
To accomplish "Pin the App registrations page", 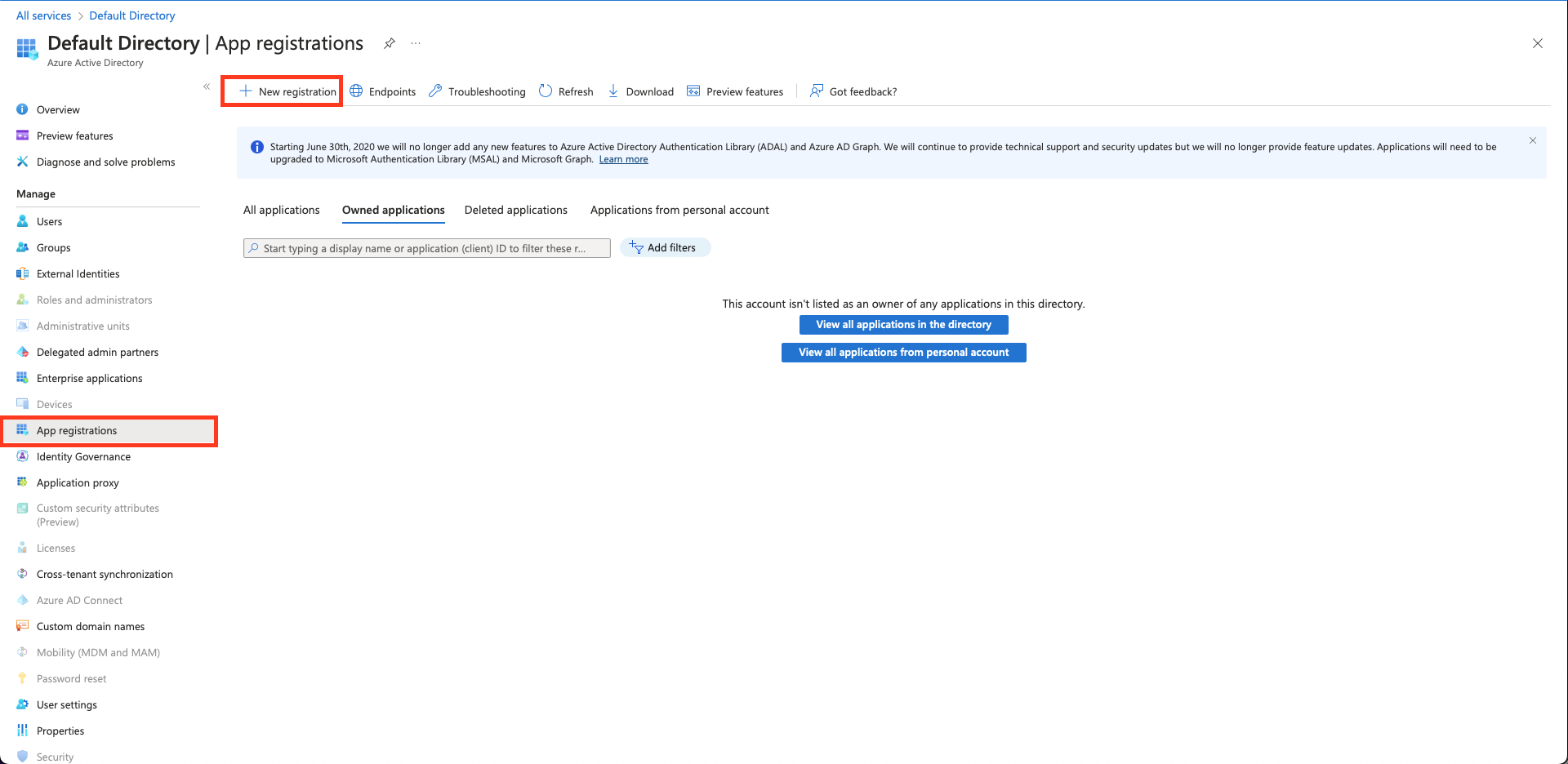I will [x=390, y=43].
